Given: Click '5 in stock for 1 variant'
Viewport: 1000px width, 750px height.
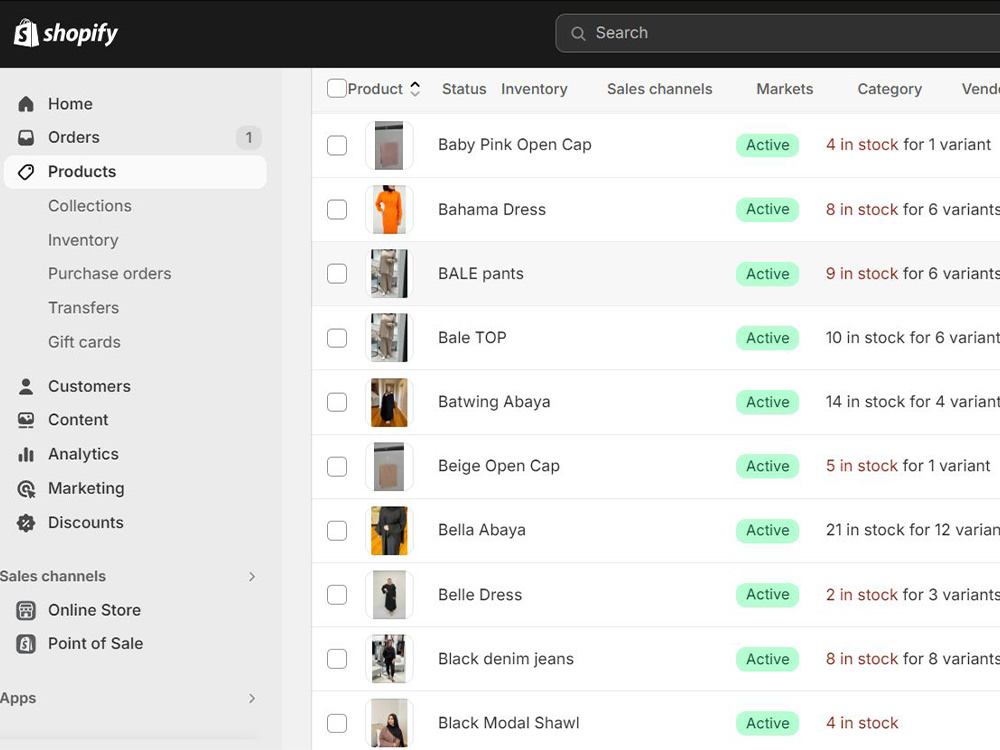Looking at the screenshot, I should [x=908, y=466].
